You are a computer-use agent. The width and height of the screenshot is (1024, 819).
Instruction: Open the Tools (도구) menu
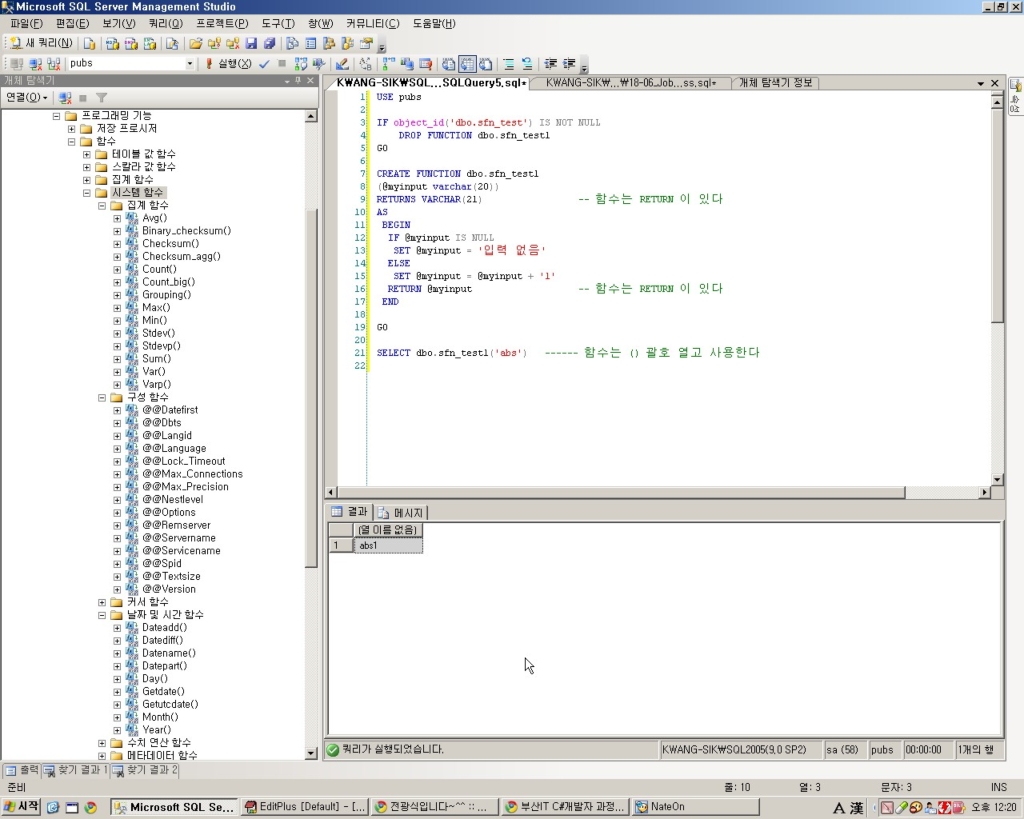(x=278, y=24)
